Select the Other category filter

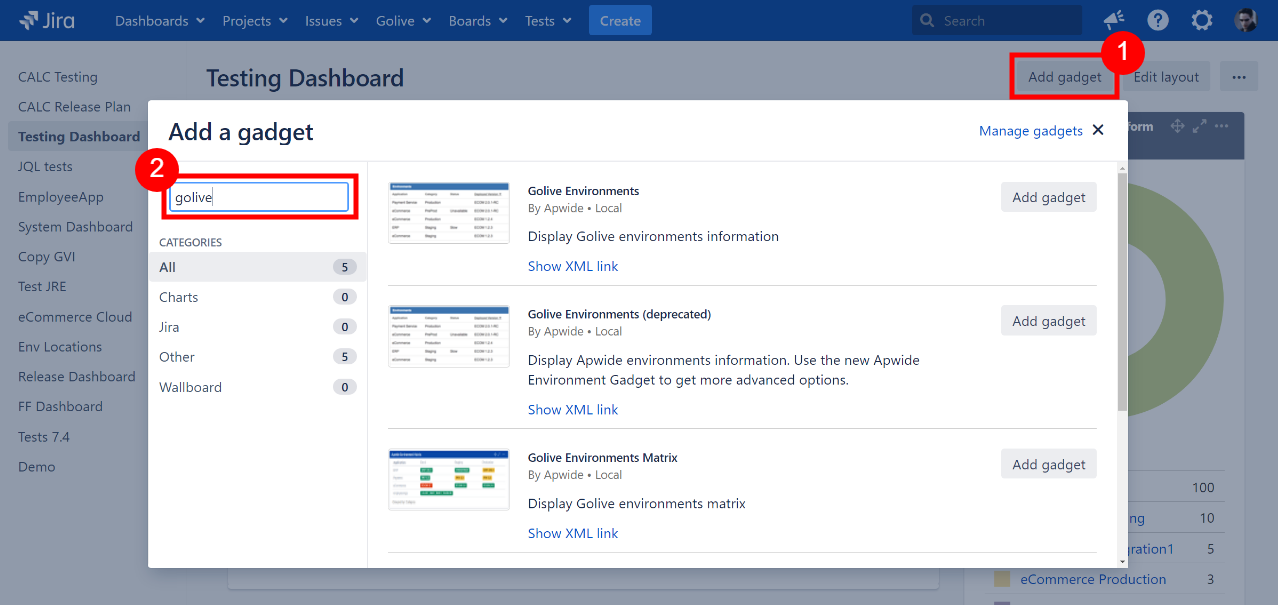point(177,357)
